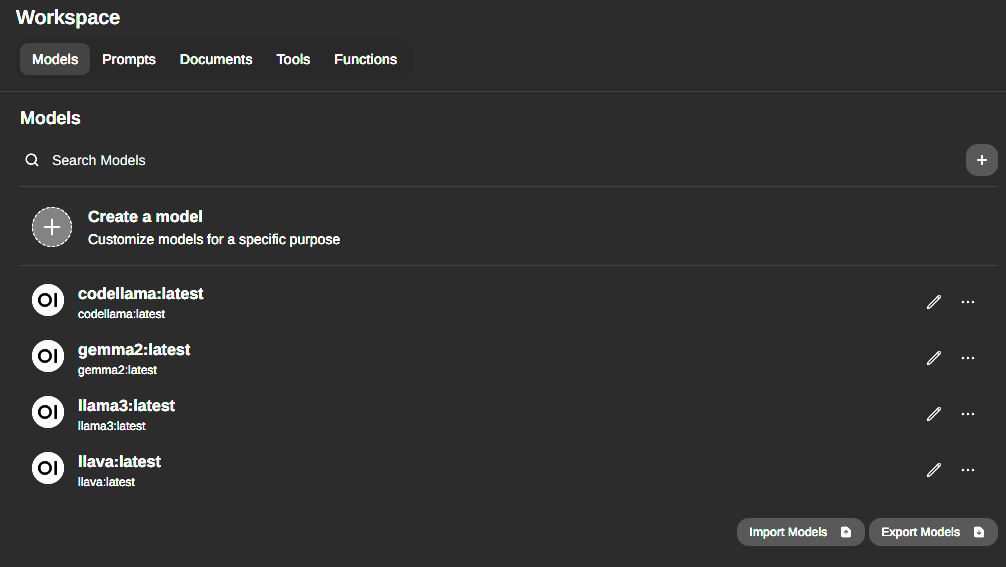Open the Functions tab
The height and width of the screenshot is (567, 1006).
pos(366,60)
